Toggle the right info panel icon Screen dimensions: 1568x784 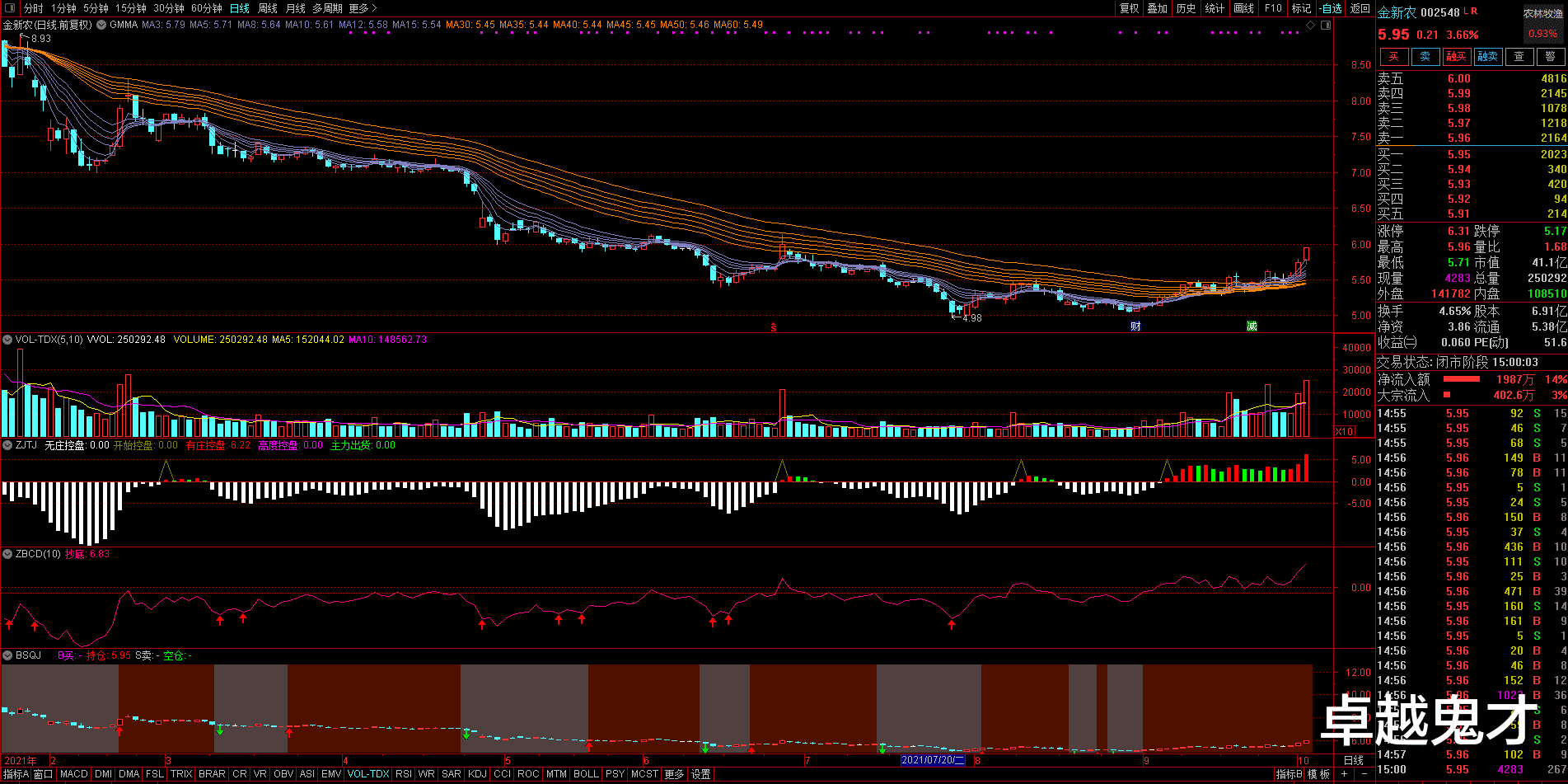pyautogui.click(x=1325, y=25)
